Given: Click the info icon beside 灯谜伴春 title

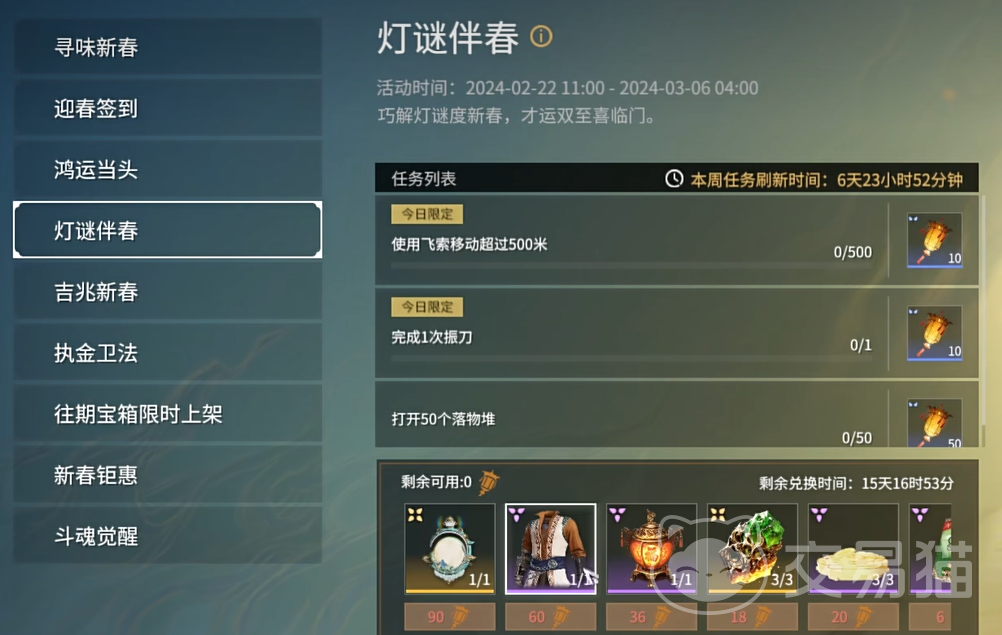Looking at the screenshot, I should (541, 36).
